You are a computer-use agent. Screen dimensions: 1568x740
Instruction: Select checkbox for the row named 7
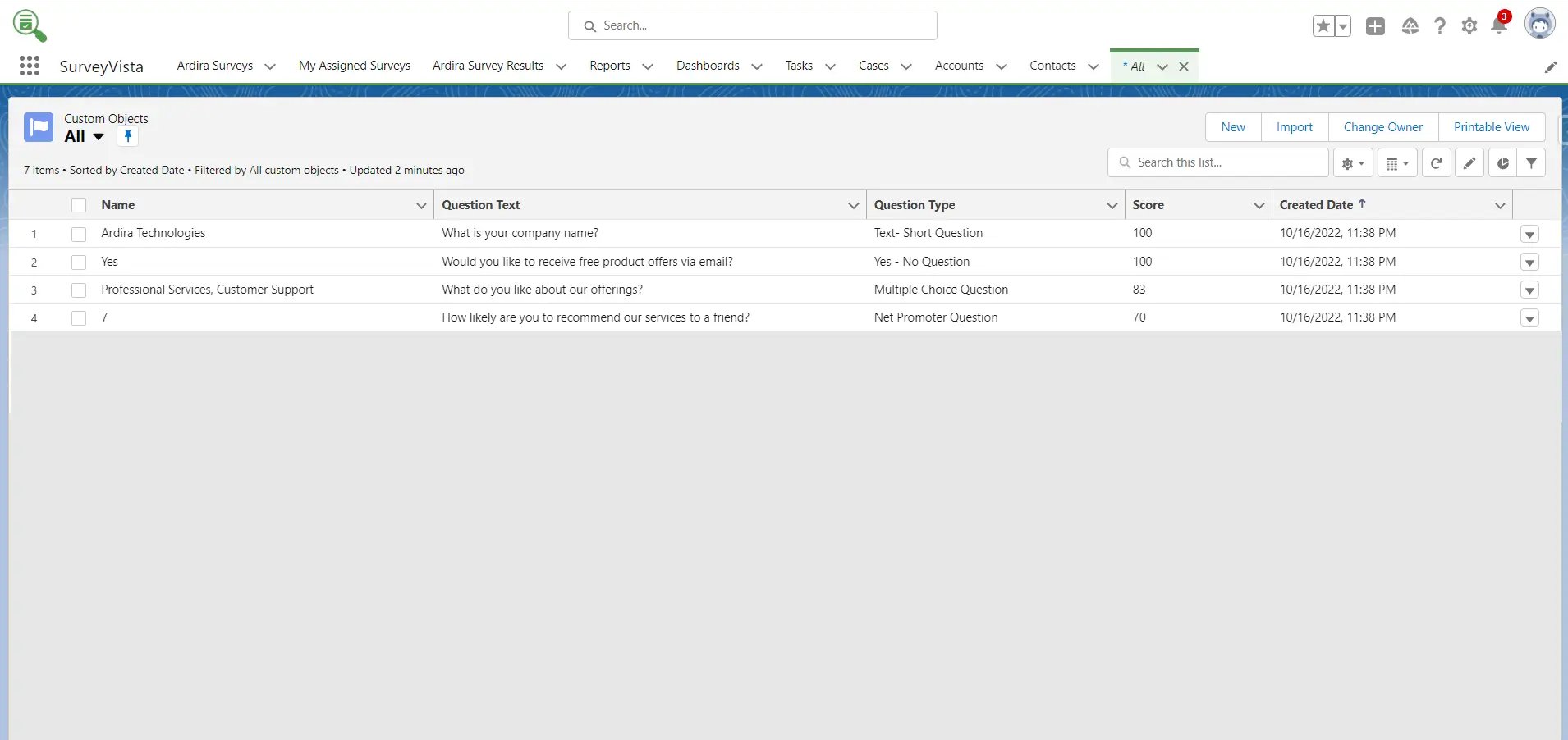[x=79, y=318]
